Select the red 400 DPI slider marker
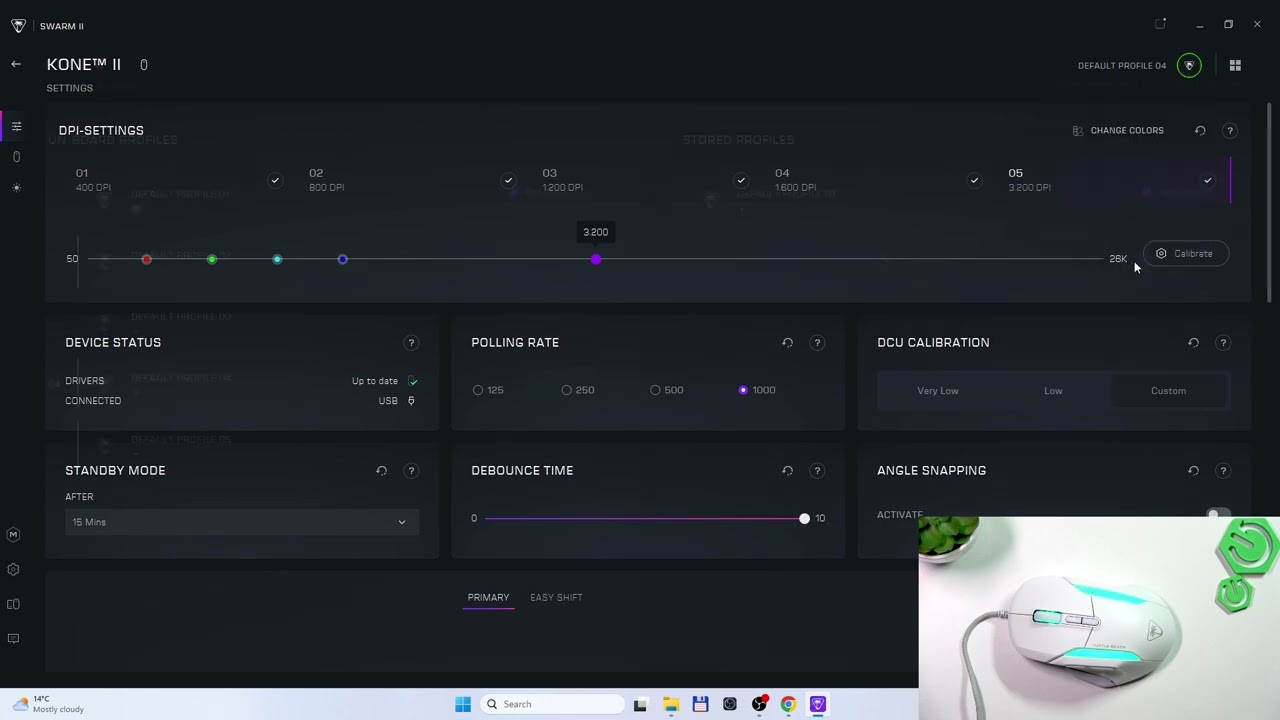Screen dimensions: 1280x720 [x=146, y=259]
